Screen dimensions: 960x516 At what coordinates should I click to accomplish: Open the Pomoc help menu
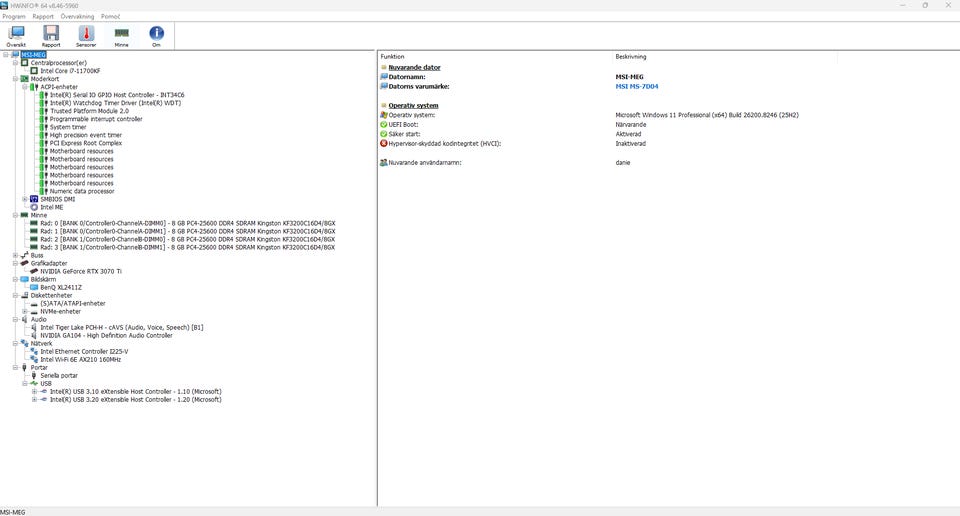tap(111, 17)
